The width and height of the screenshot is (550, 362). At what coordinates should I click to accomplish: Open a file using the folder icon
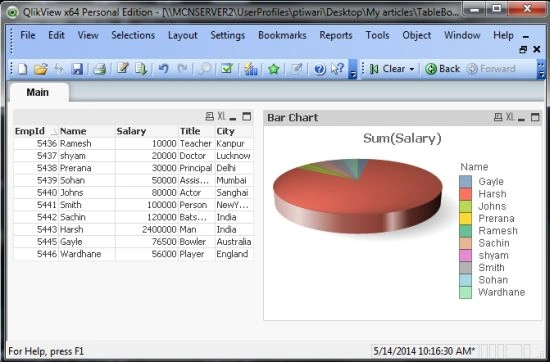point(41,69)
